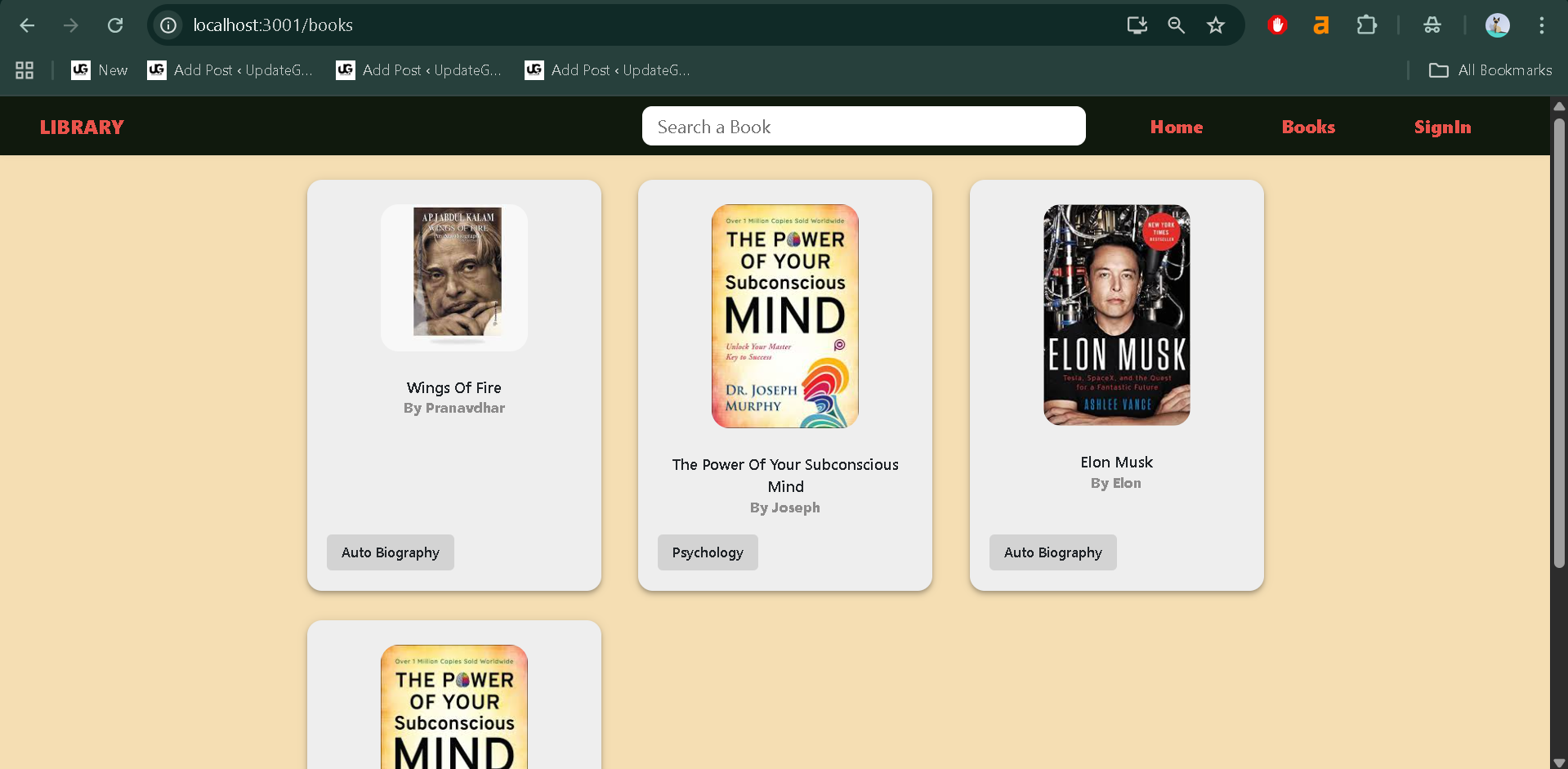Click the page vertical scrollbar
The width and height of the screenshot is (1568, 769).
1559,343
